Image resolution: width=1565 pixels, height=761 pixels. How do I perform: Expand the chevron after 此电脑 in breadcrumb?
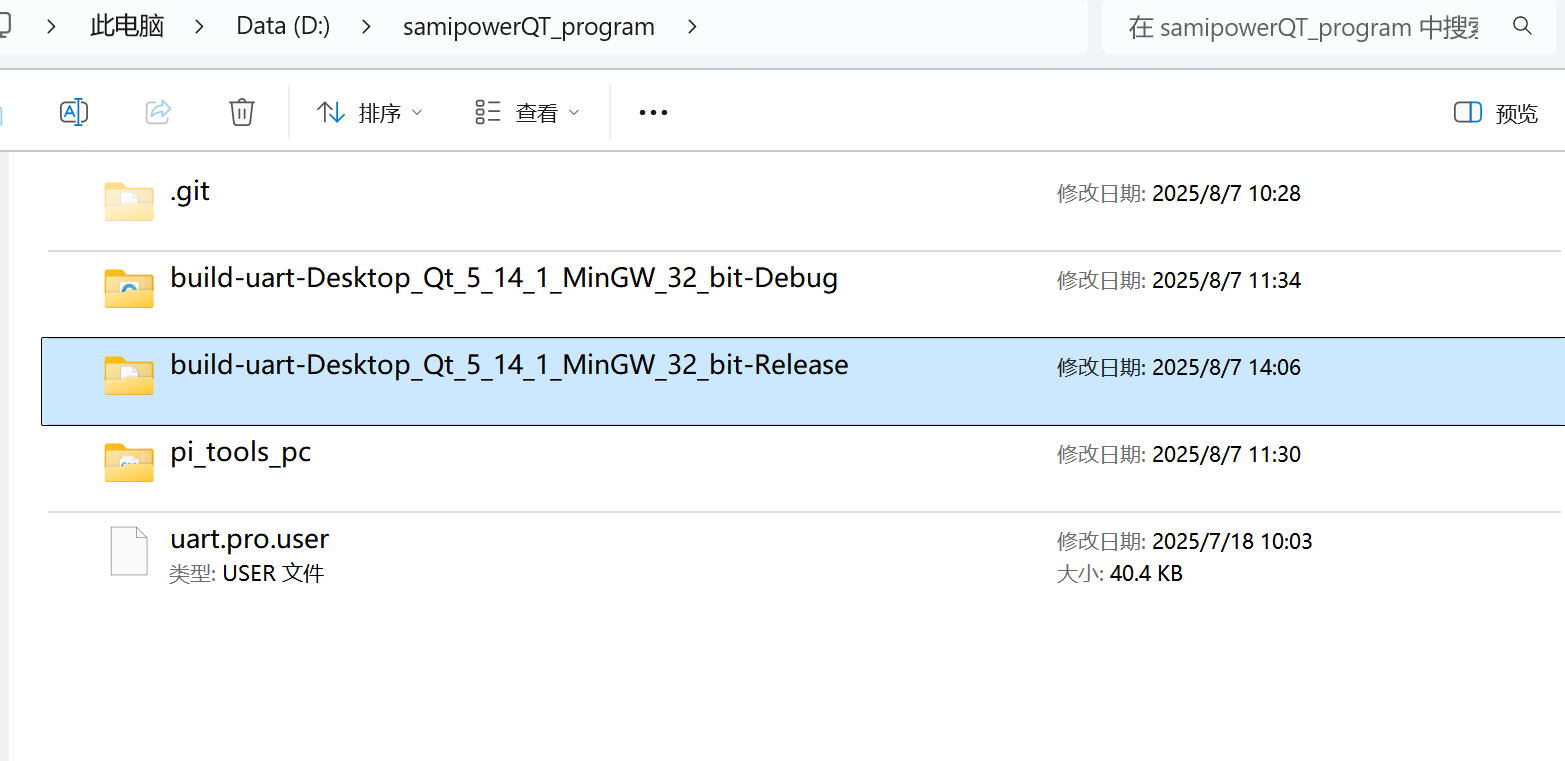(200, 27)
